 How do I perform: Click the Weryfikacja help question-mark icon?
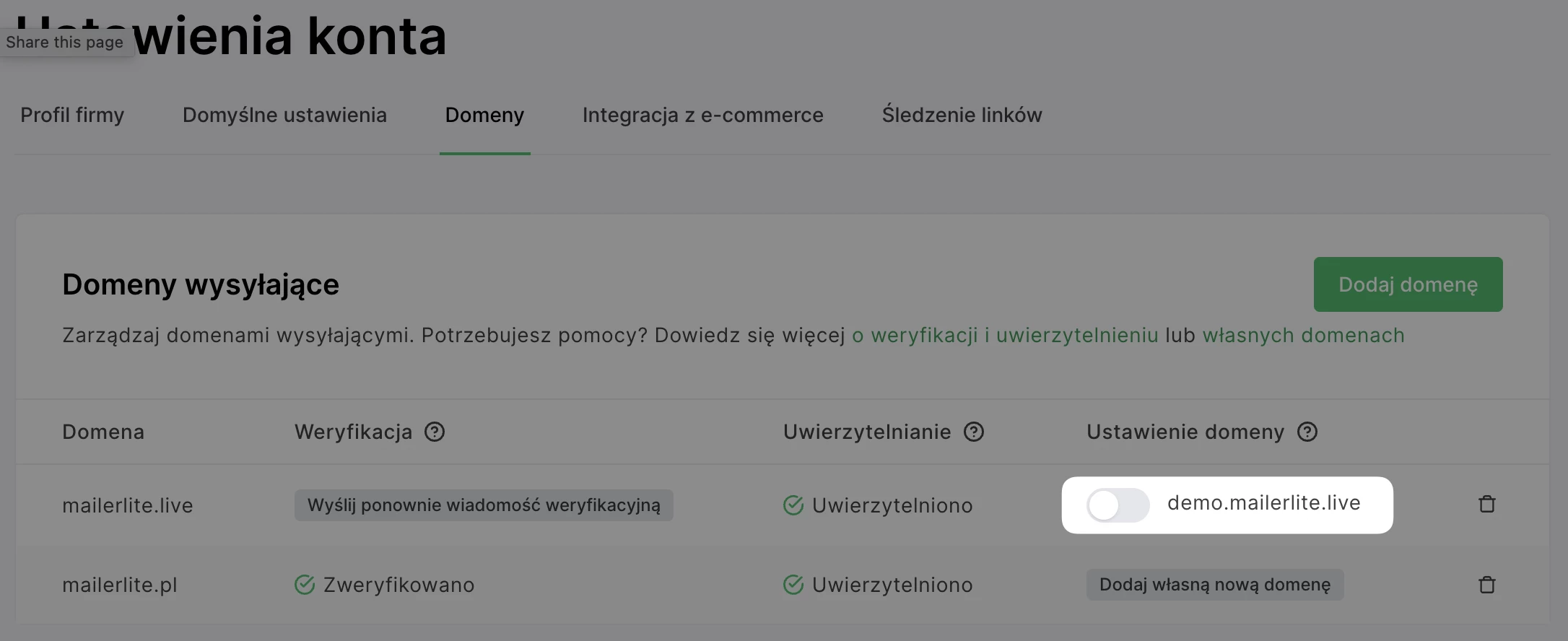coord(435,432)
